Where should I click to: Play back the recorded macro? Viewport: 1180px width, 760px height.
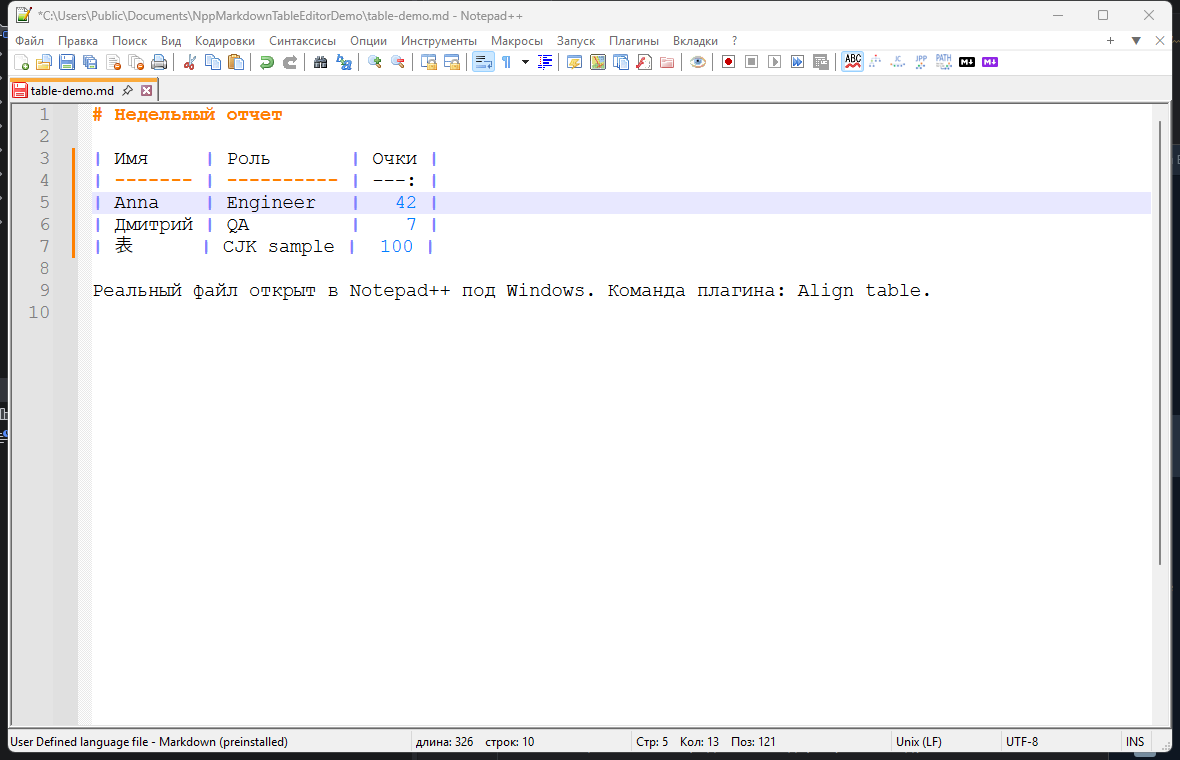pyautogui.click(x=774, y=62)
